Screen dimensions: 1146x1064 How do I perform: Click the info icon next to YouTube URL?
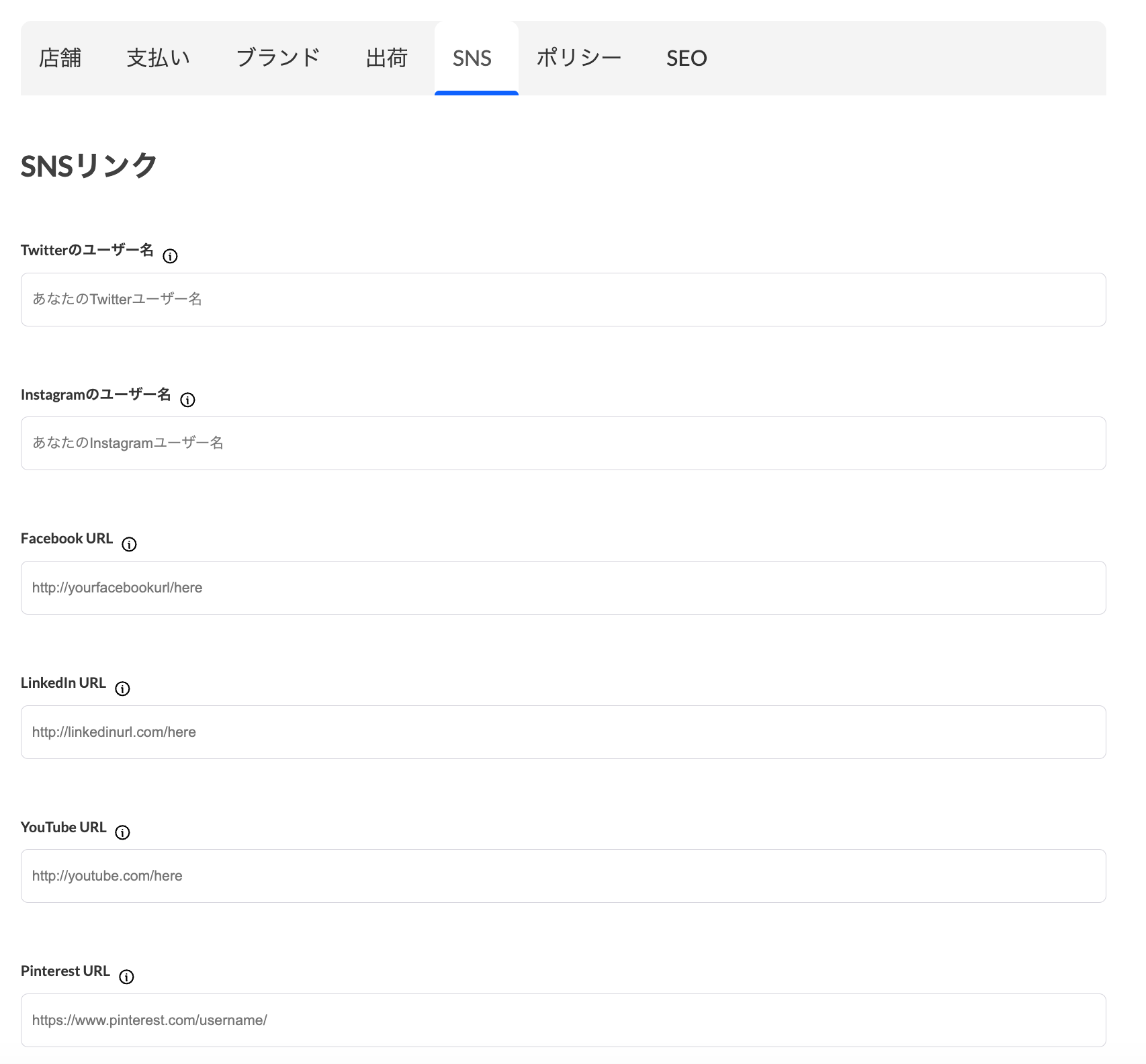tap(122, 832)
